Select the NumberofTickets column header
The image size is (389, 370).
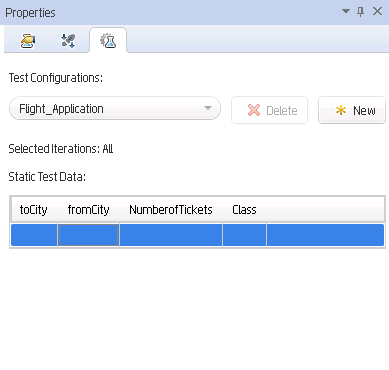point(171,210)
